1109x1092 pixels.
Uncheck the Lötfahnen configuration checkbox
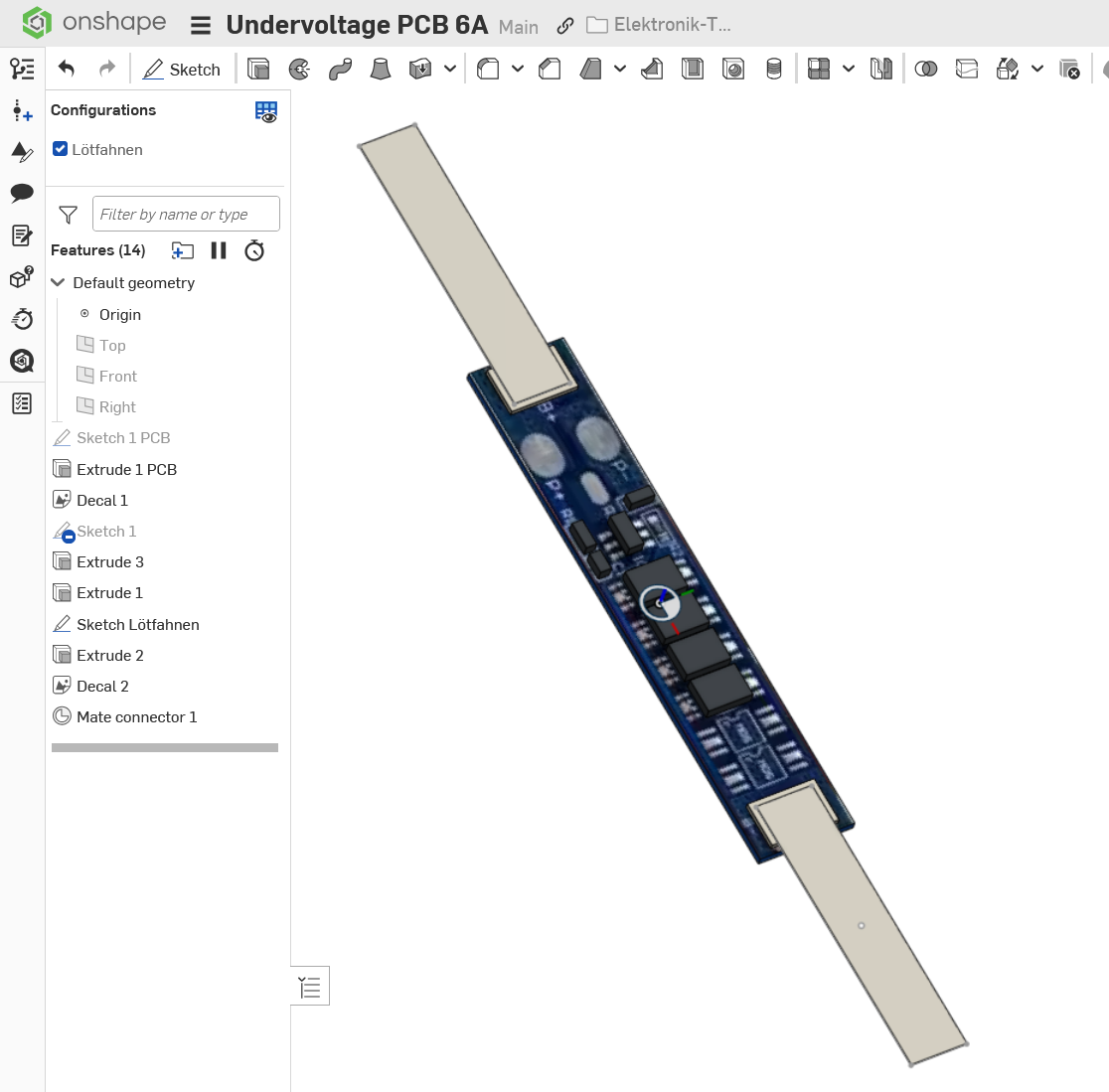[60, 149]
